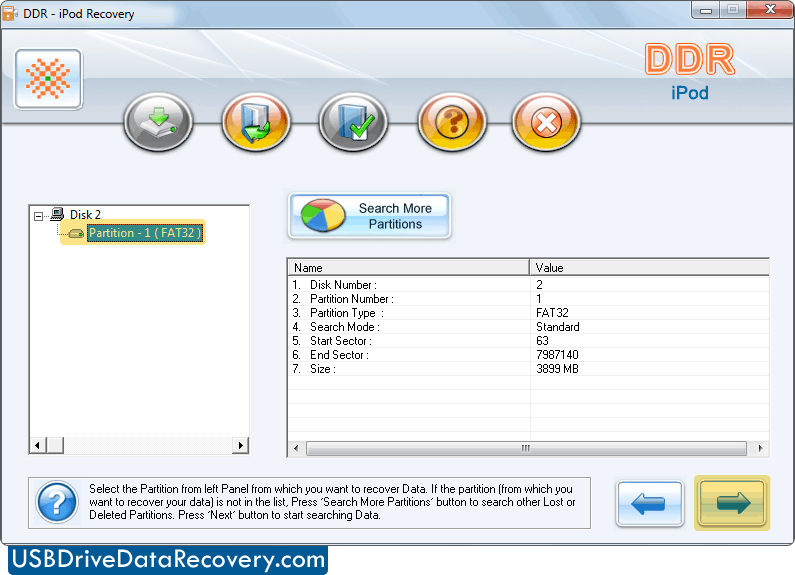Minimize the DDR iPod Recovery window
Screen dimensions: 795x575
tap(706, 10)
